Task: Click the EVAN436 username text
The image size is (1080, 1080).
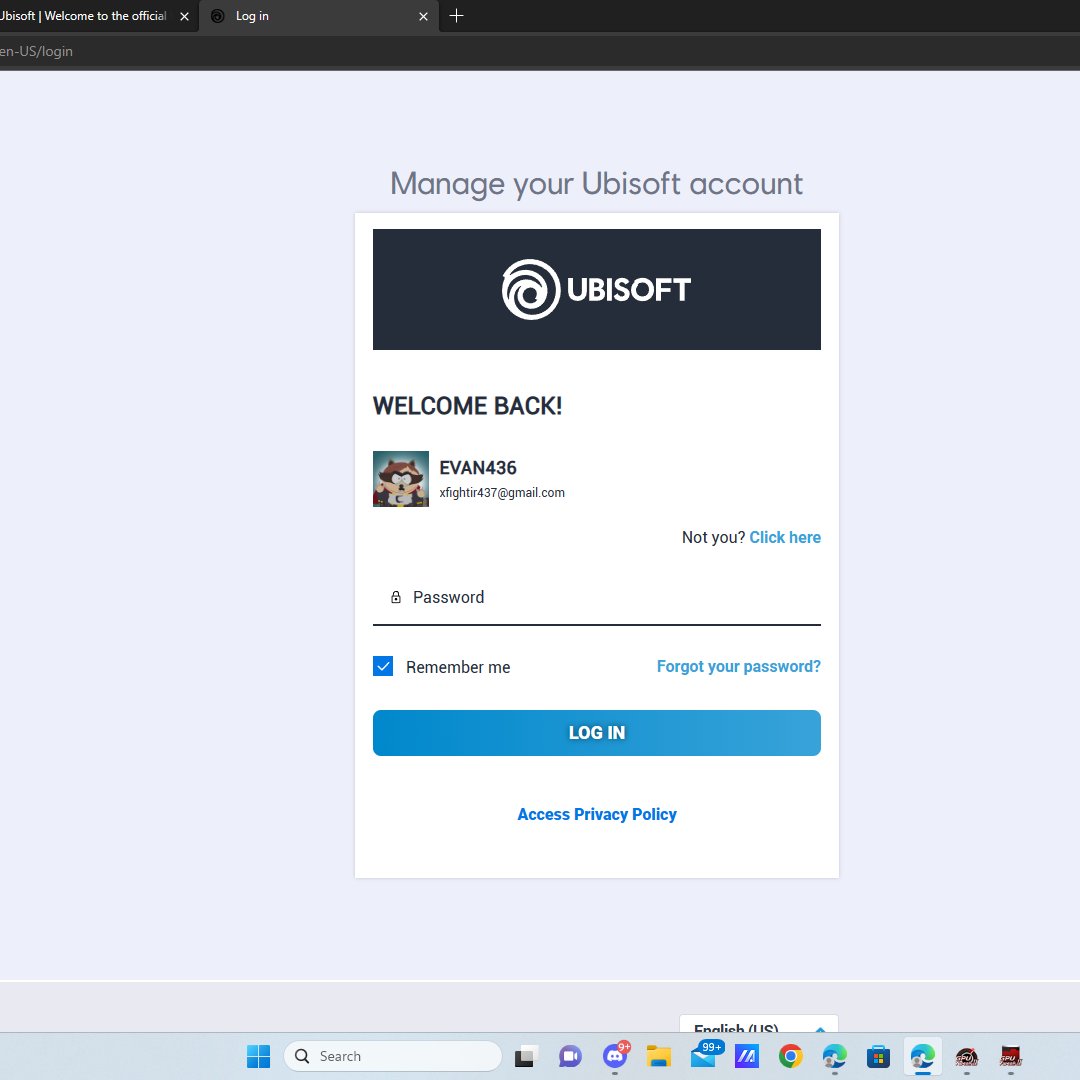Action: tap(477, 468)
